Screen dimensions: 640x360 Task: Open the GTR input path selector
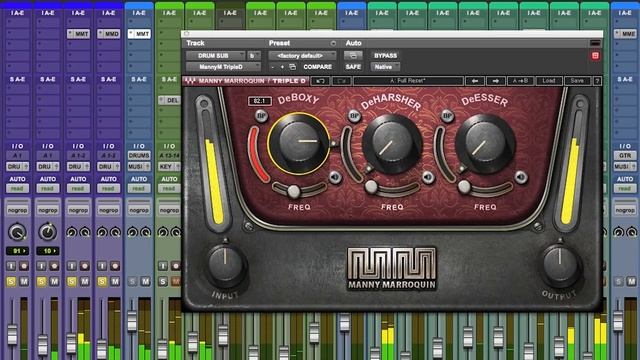[x=625, y=156]
